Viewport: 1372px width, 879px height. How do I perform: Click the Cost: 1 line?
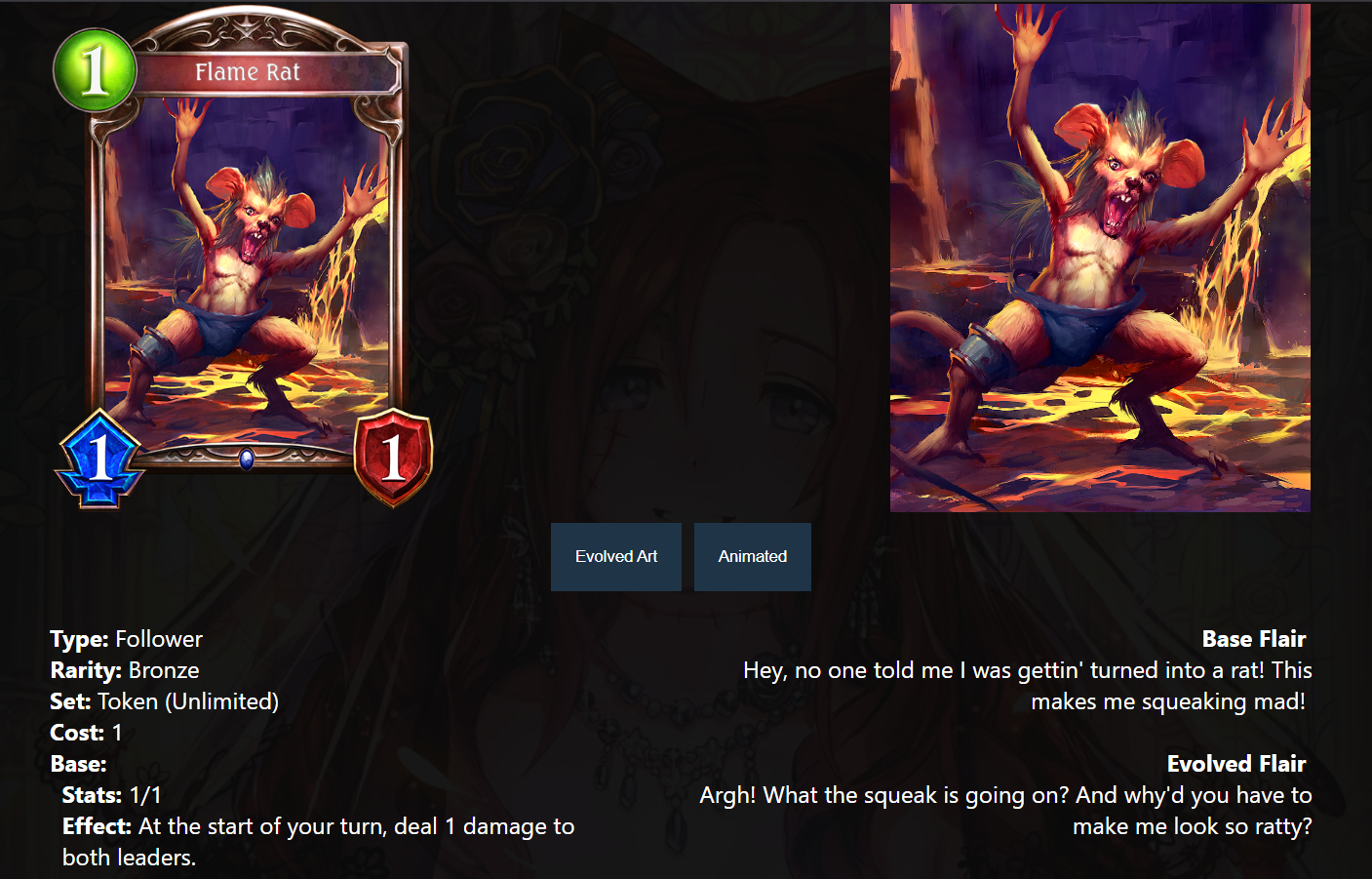tap(86, 733)
